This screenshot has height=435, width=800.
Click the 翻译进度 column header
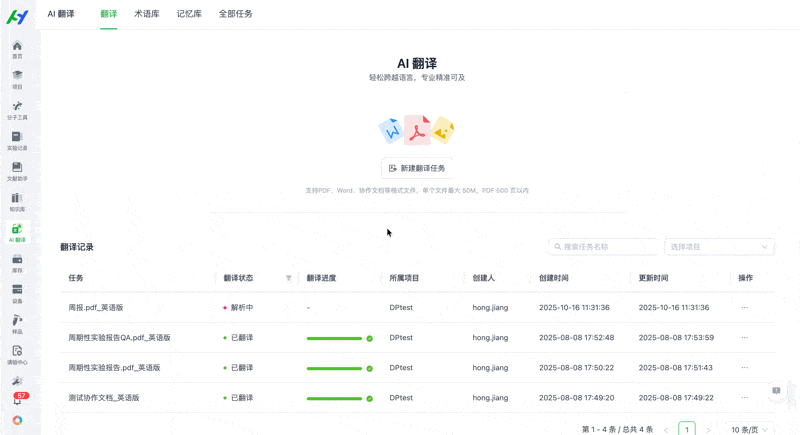(321, 278)
